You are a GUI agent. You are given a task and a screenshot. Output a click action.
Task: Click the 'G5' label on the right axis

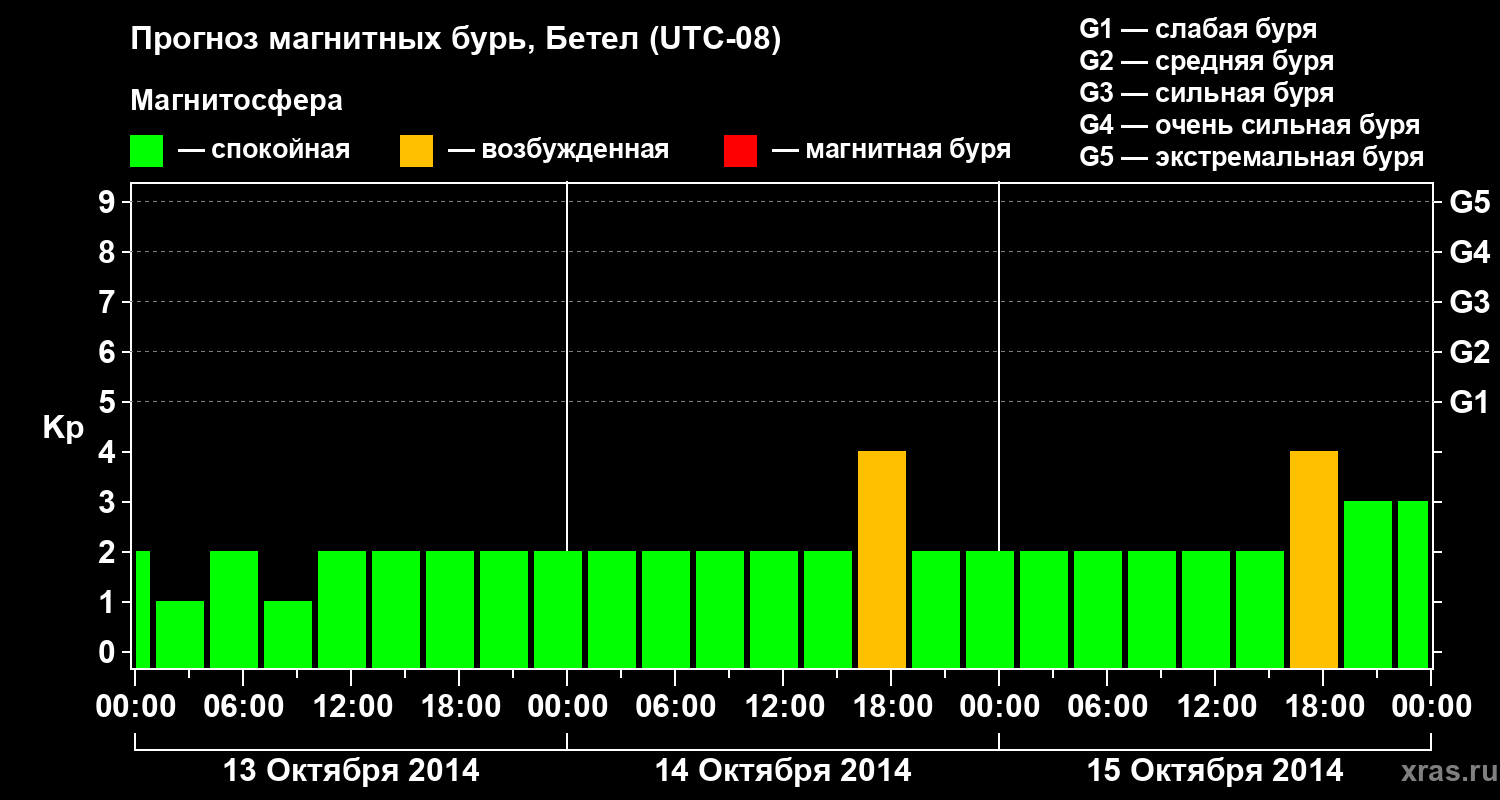pyautogui.click(x=1470, y=202)
